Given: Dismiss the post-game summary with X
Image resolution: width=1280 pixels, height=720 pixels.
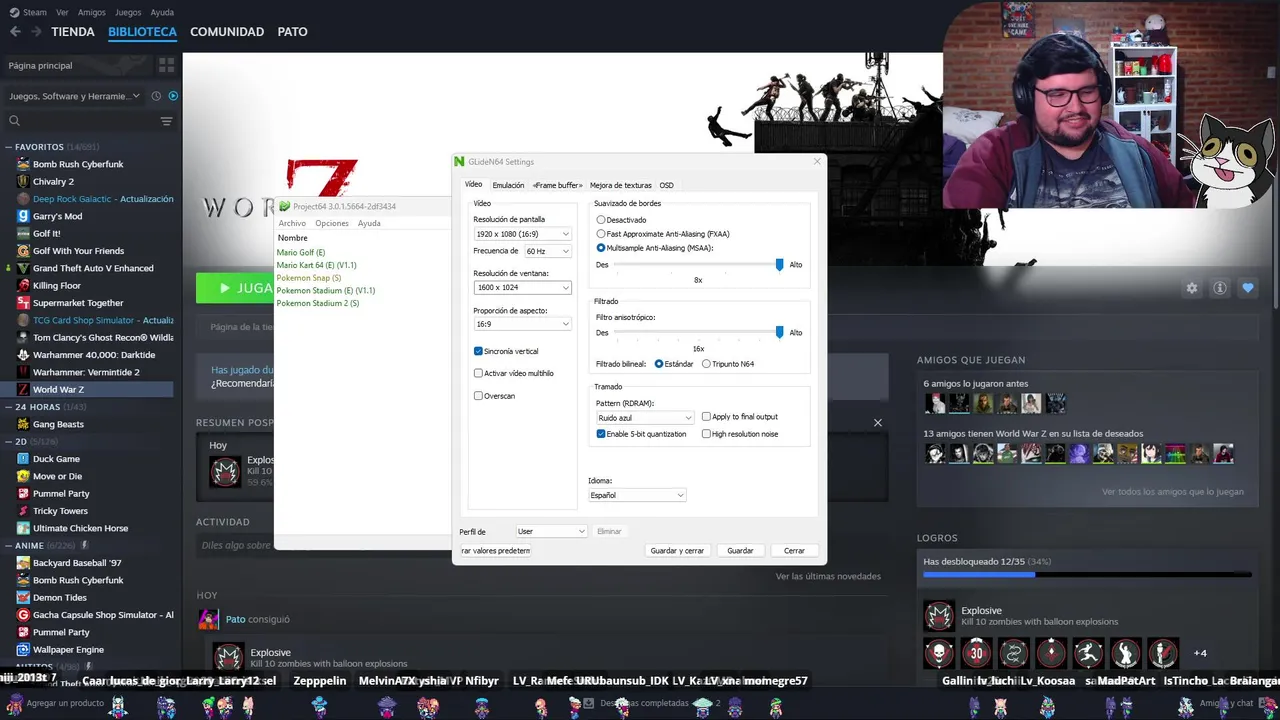Looking at the screenshot, I should tap(878, 422).
